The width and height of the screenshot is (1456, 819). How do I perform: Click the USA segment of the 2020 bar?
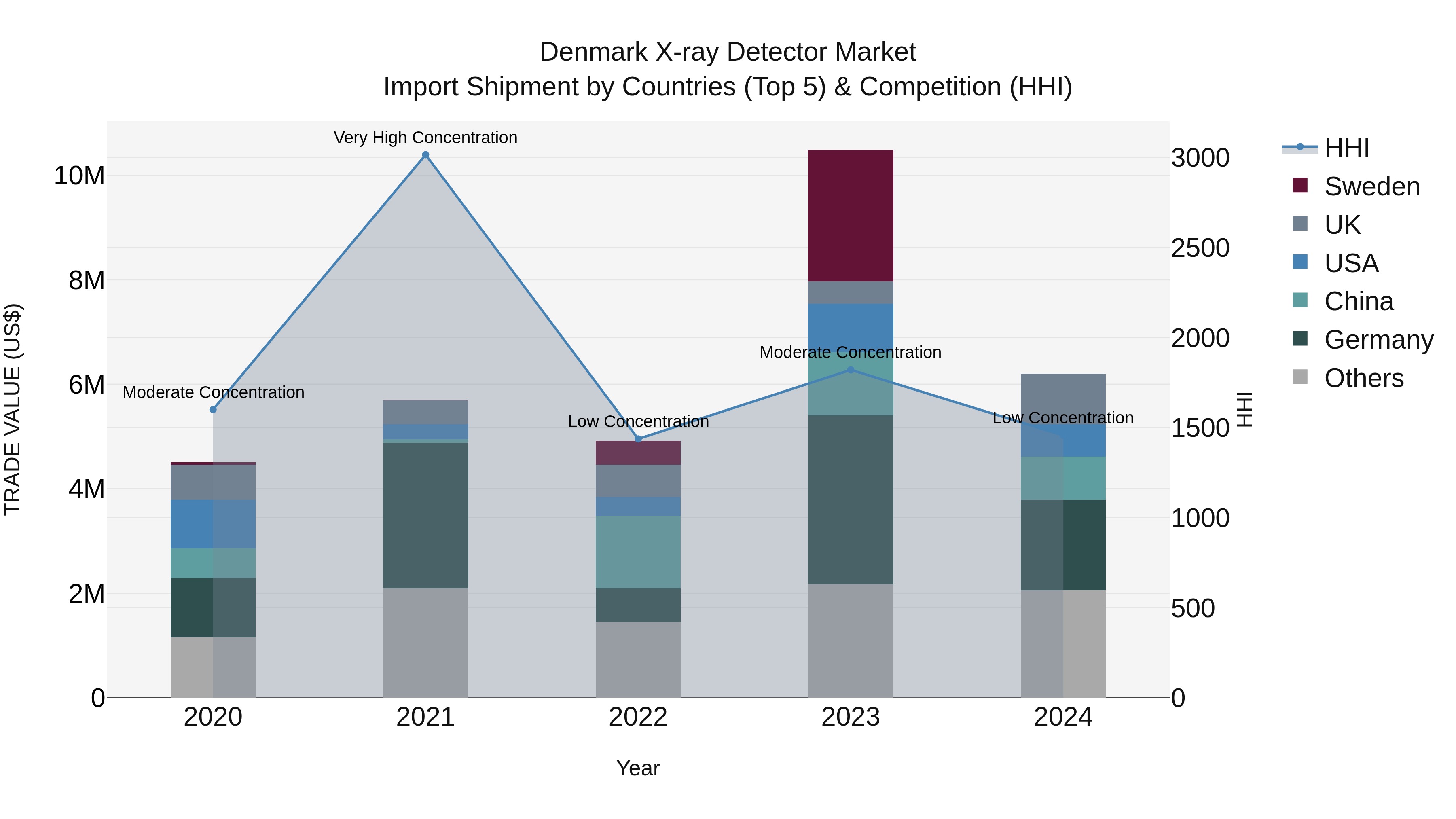click(x=213, y=524)
